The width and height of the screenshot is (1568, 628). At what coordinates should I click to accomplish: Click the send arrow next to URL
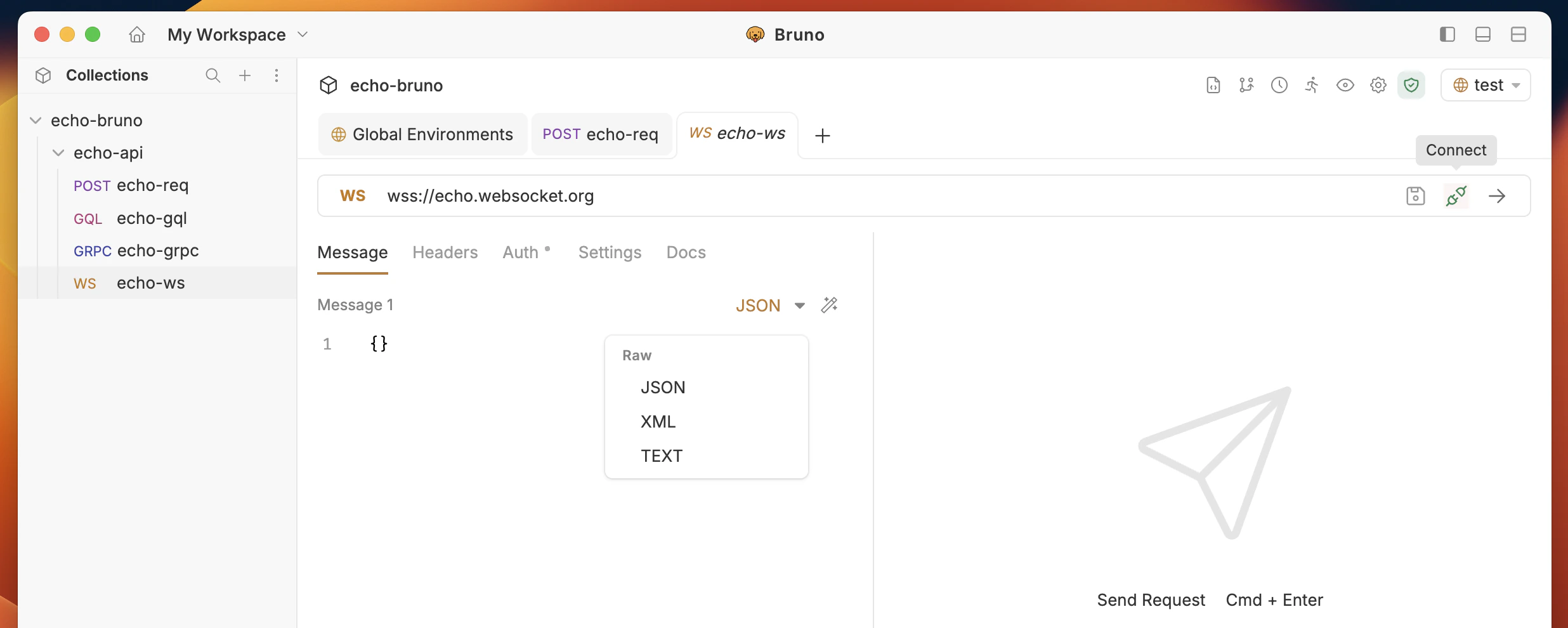(1498, 195)
